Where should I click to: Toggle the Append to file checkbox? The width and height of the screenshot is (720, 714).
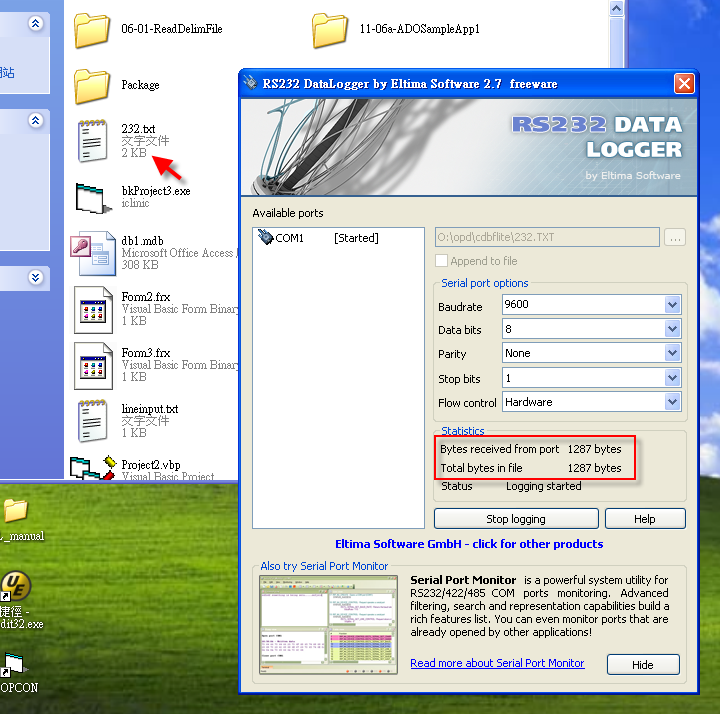(x=441, y=261)
